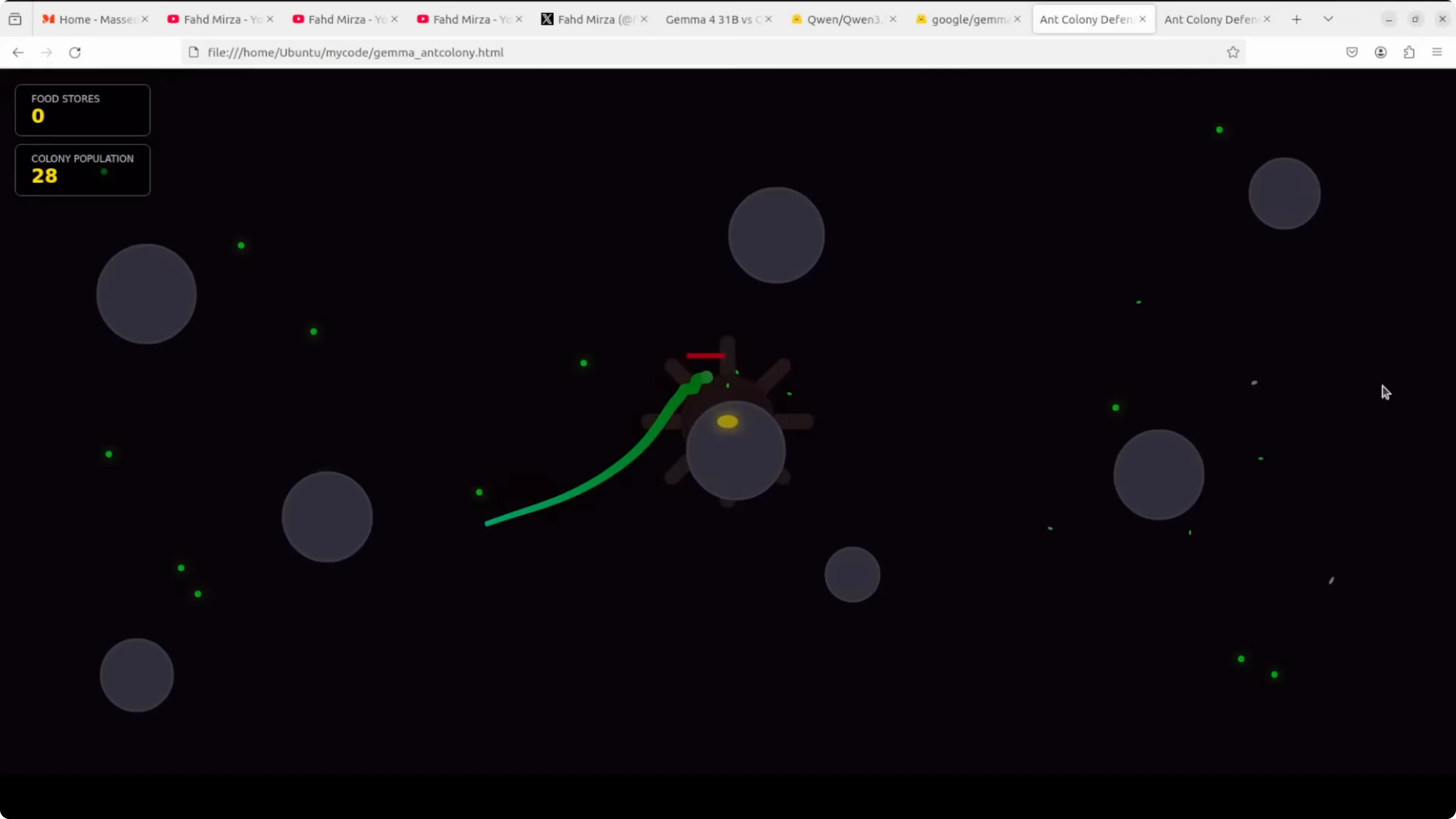Switch to the Qwen/Qwen3 tab
1456x819 pixels.
(839, 19)
